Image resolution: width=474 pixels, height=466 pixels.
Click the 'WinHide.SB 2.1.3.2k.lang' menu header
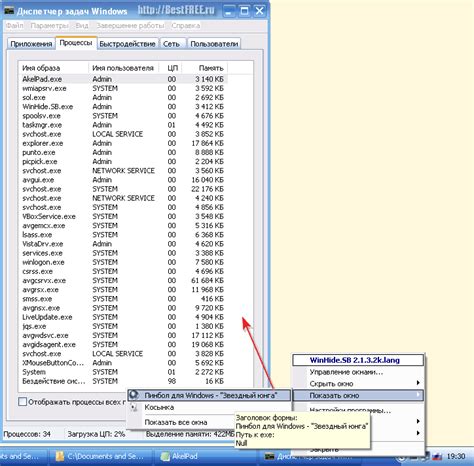[358, 360]
